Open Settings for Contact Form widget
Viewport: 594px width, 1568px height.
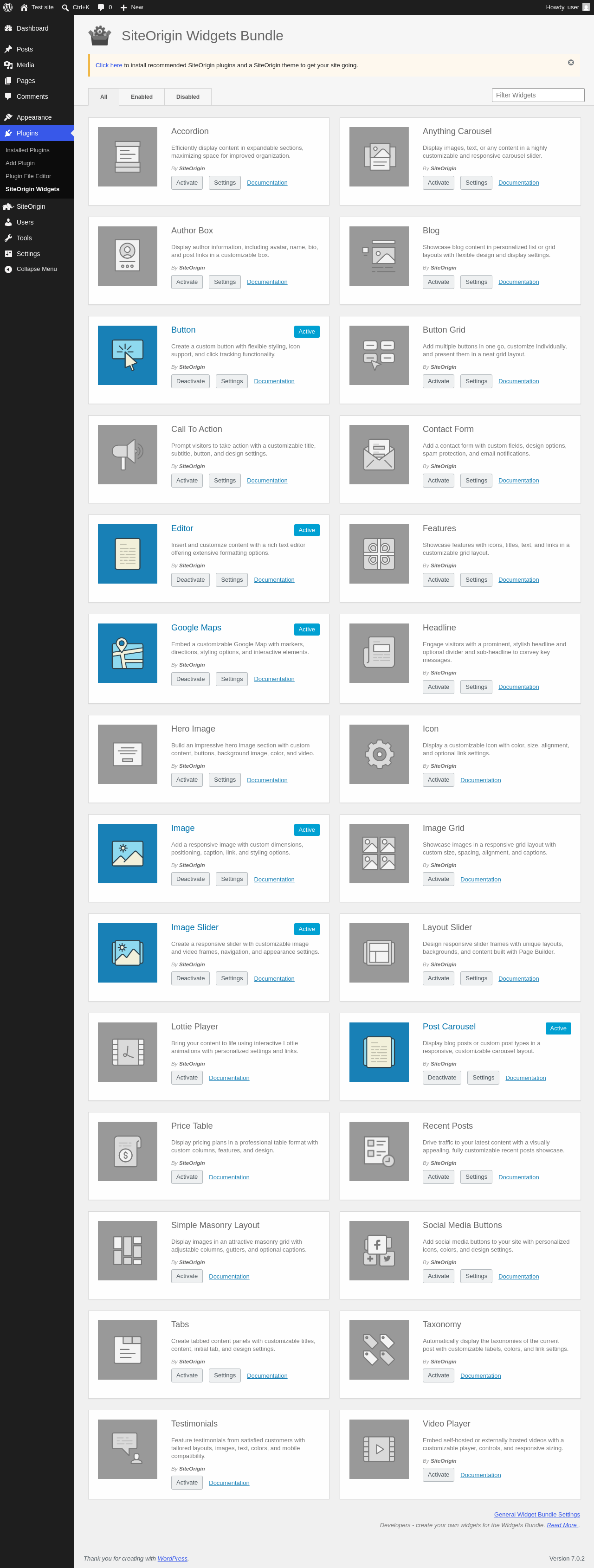tap(476, 480)
